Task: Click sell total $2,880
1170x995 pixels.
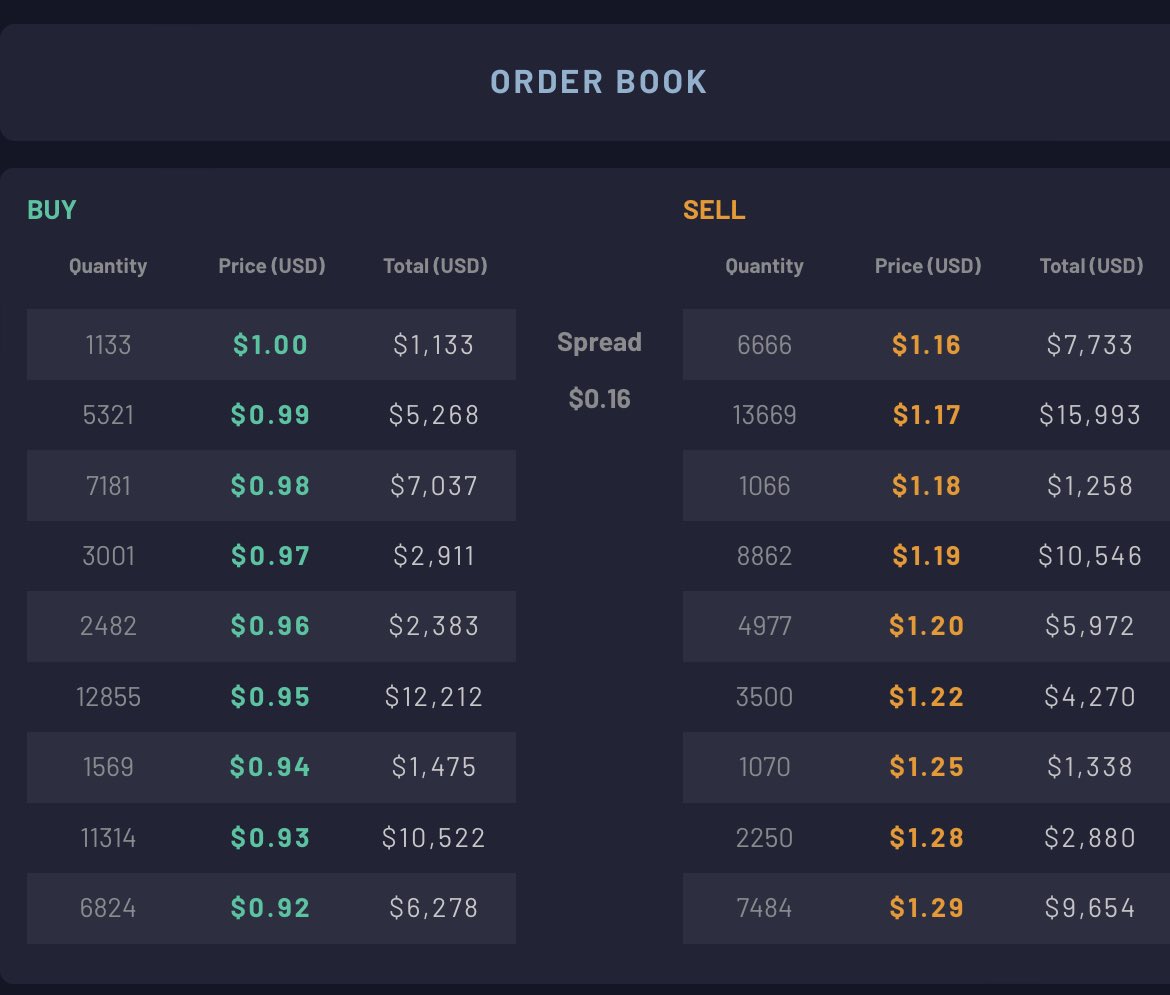Action: tap(1089, 838)
